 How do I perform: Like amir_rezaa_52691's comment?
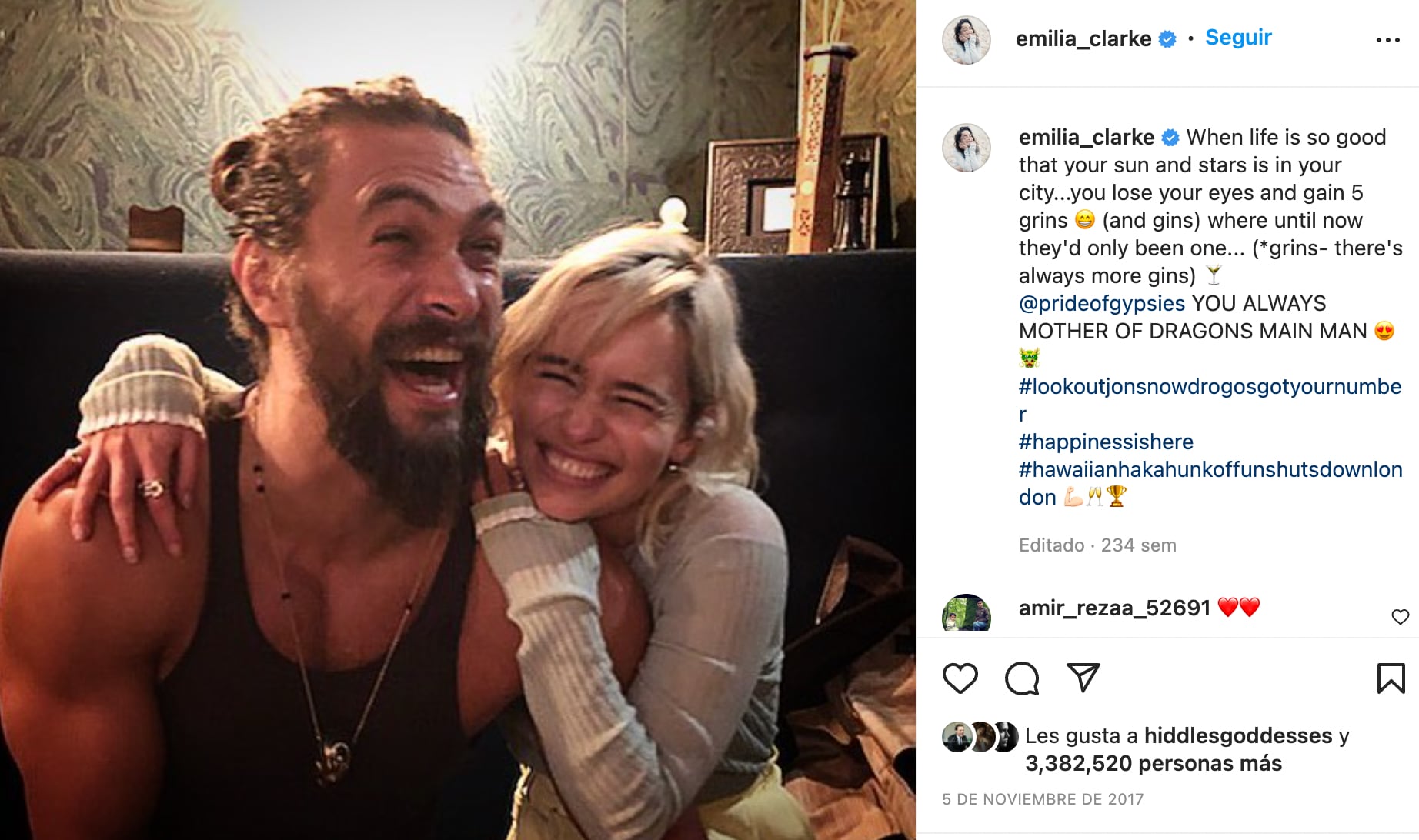(x=1400, y=617)
